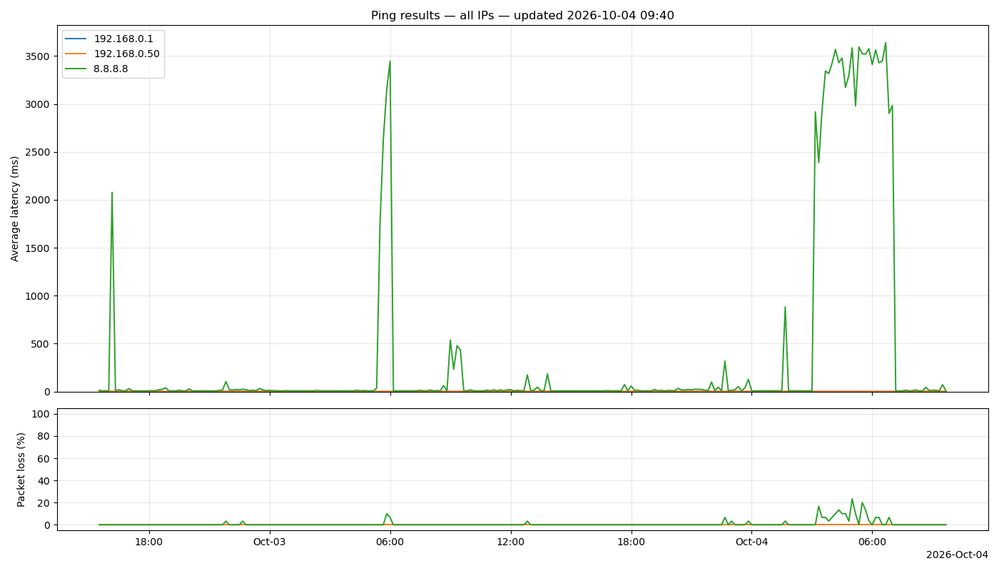
Task: Click the orange legend line for 192.168.0.50
Action: pos(76,54)
